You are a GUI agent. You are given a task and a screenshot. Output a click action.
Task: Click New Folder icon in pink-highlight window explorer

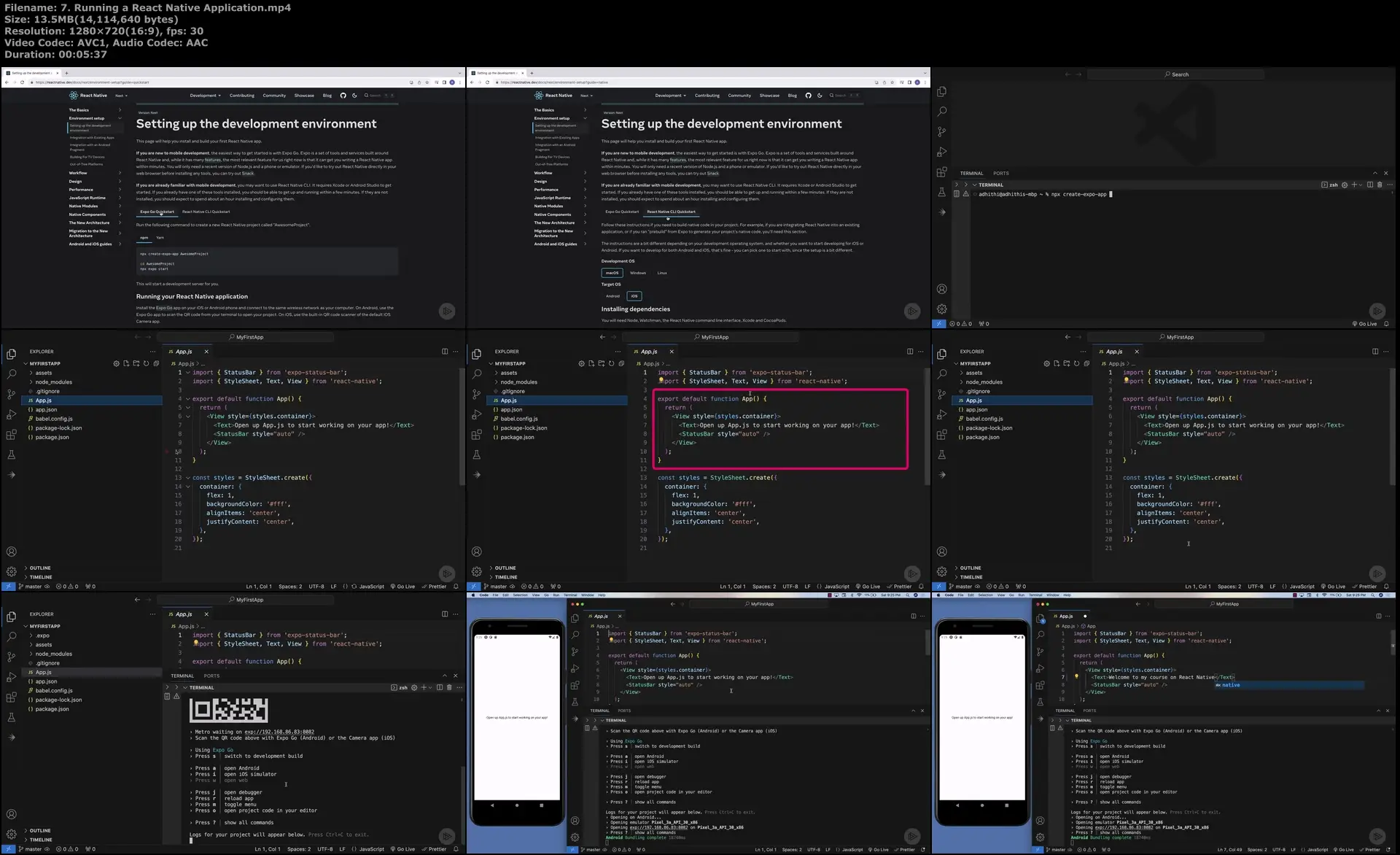coord(602,363)
